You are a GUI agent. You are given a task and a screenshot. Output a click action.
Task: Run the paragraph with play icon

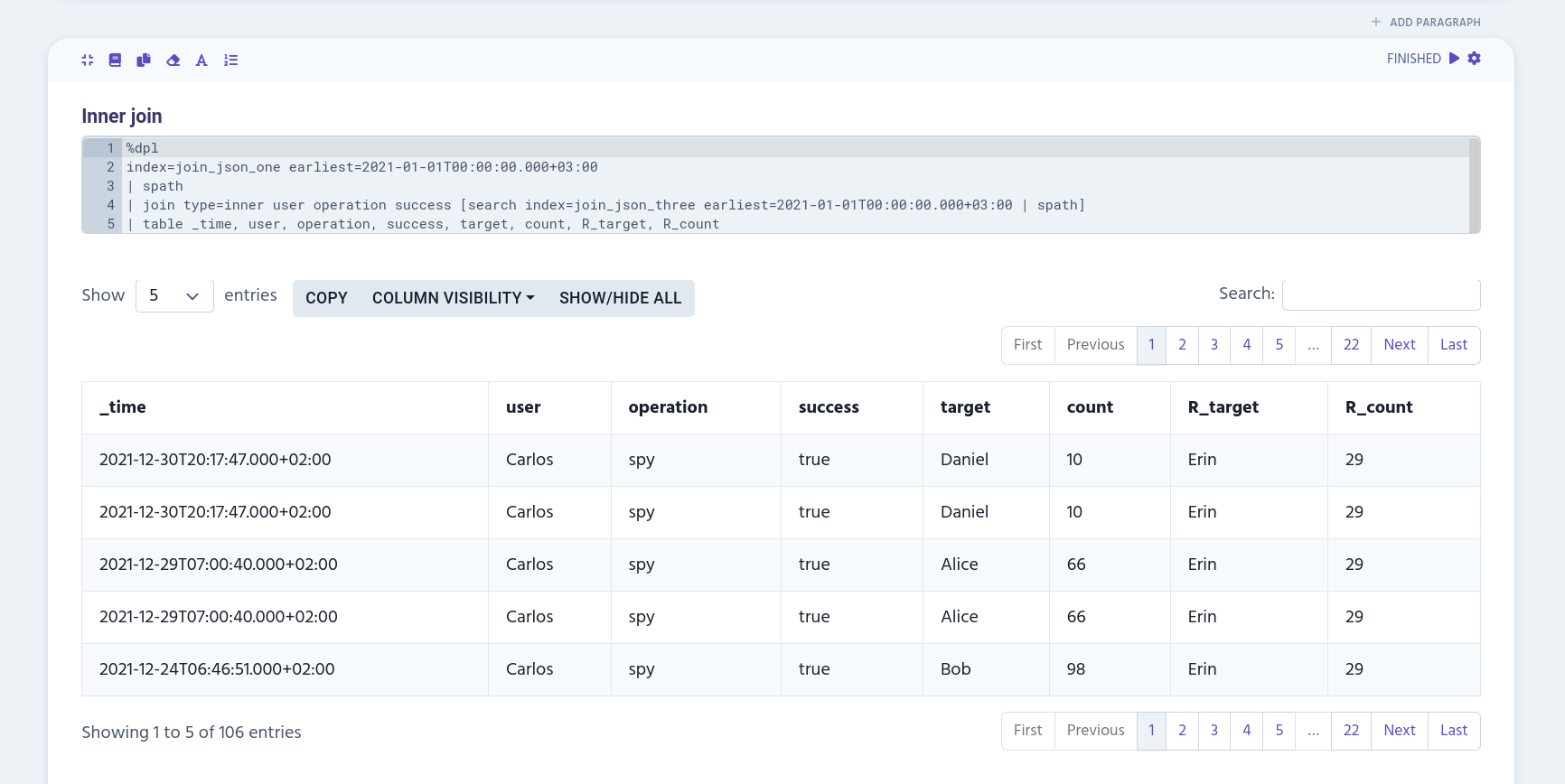click(1454, 58)
